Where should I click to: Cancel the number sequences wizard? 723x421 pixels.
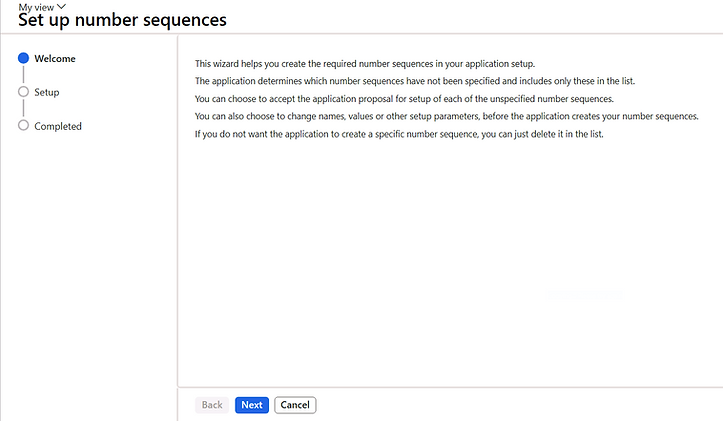point(295,405)
